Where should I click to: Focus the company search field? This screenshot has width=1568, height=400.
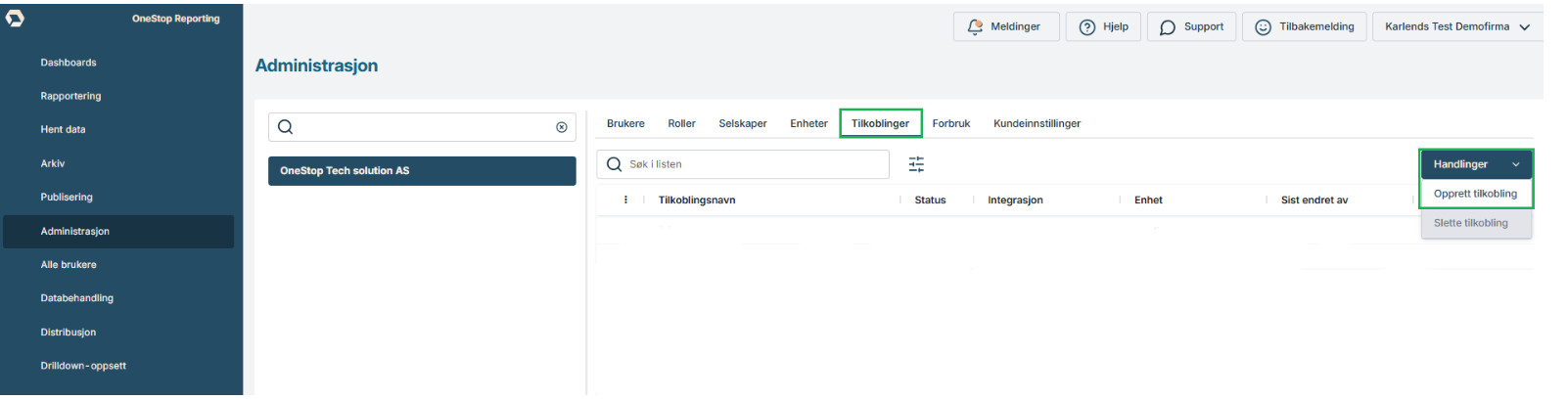pos(422,127)
